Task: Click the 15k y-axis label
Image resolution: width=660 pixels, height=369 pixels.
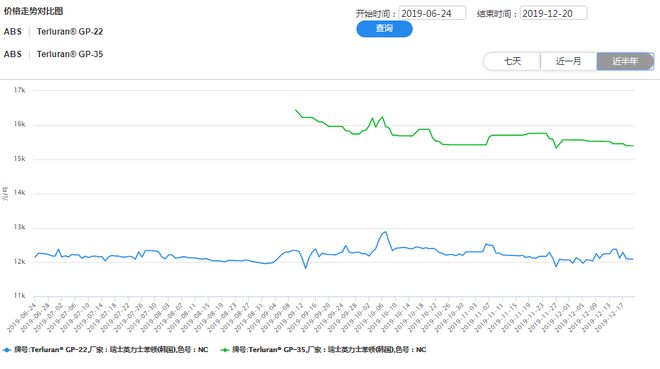Action: coord(19,159)
